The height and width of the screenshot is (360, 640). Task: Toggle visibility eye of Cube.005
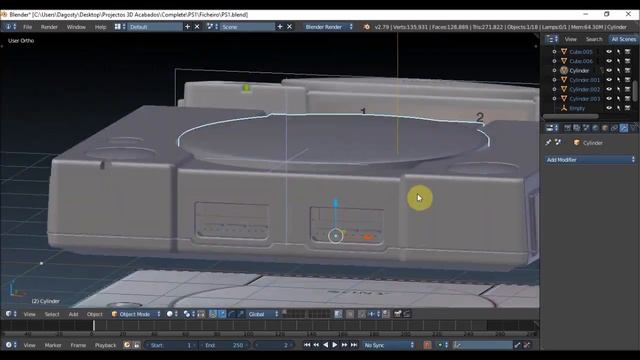tap(609, 52)
